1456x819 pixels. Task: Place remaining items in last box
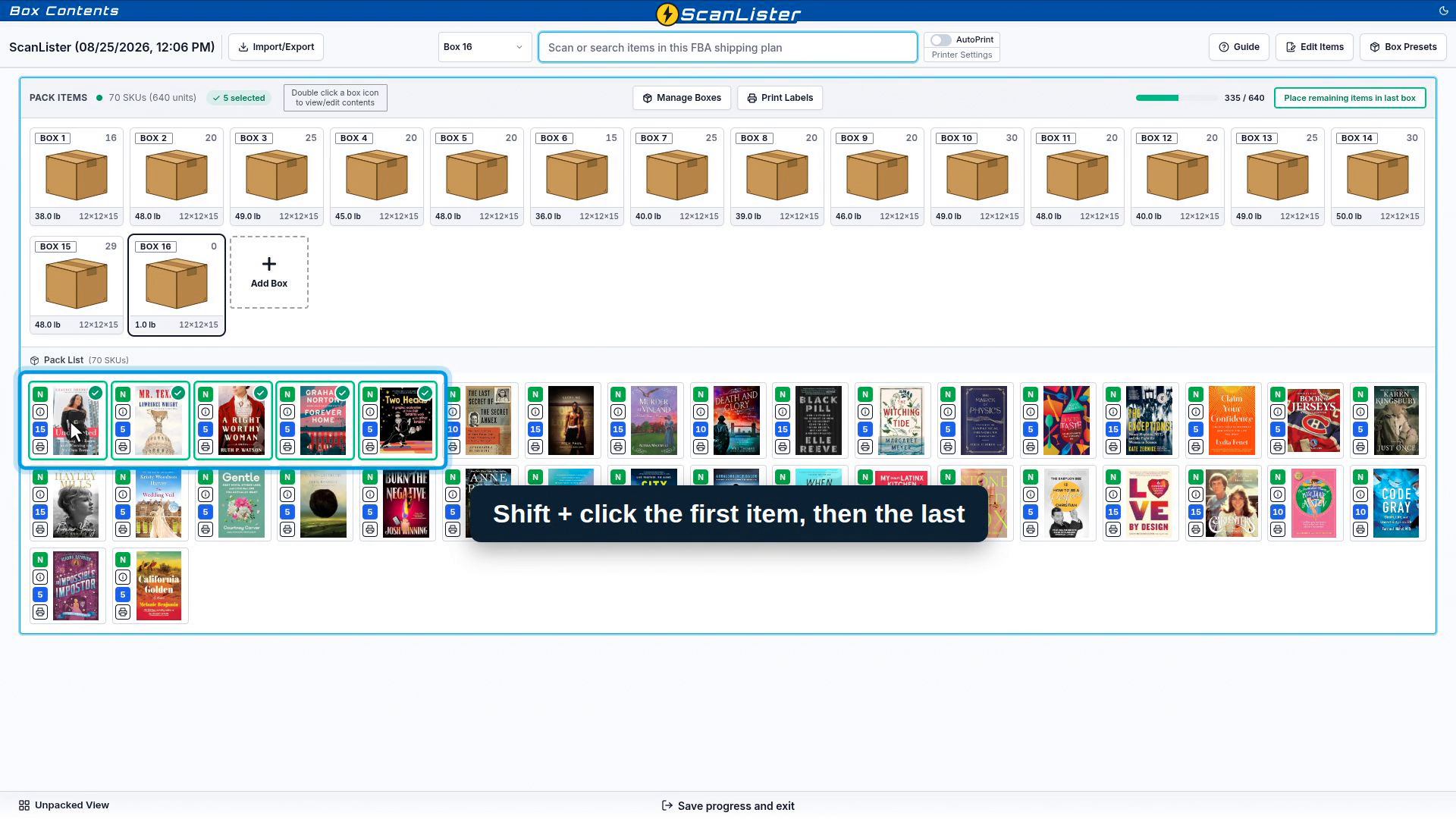pyautogui.click(x=1350, y=98)
